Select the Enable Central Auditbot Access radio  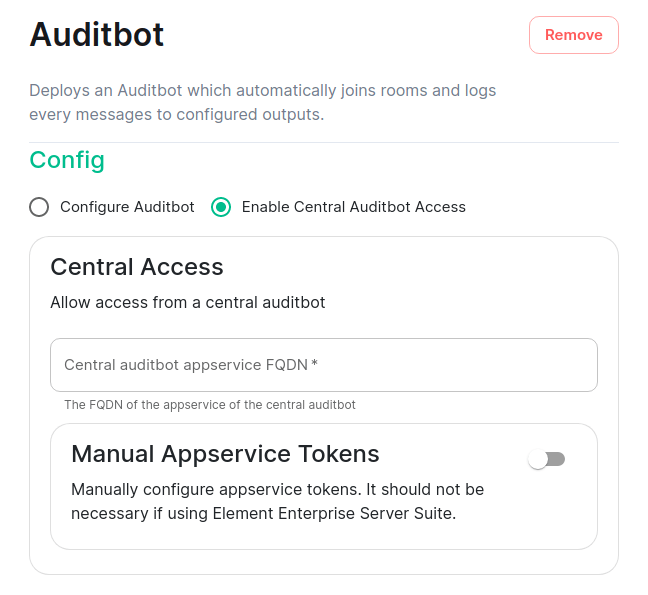tap(221, 207)
